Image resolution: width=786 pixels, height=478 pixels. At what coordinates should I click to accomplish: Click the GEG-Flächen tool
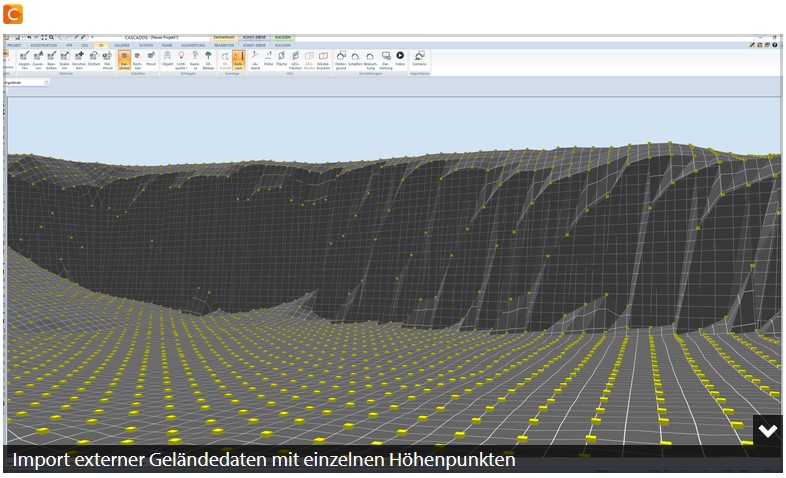296,60
